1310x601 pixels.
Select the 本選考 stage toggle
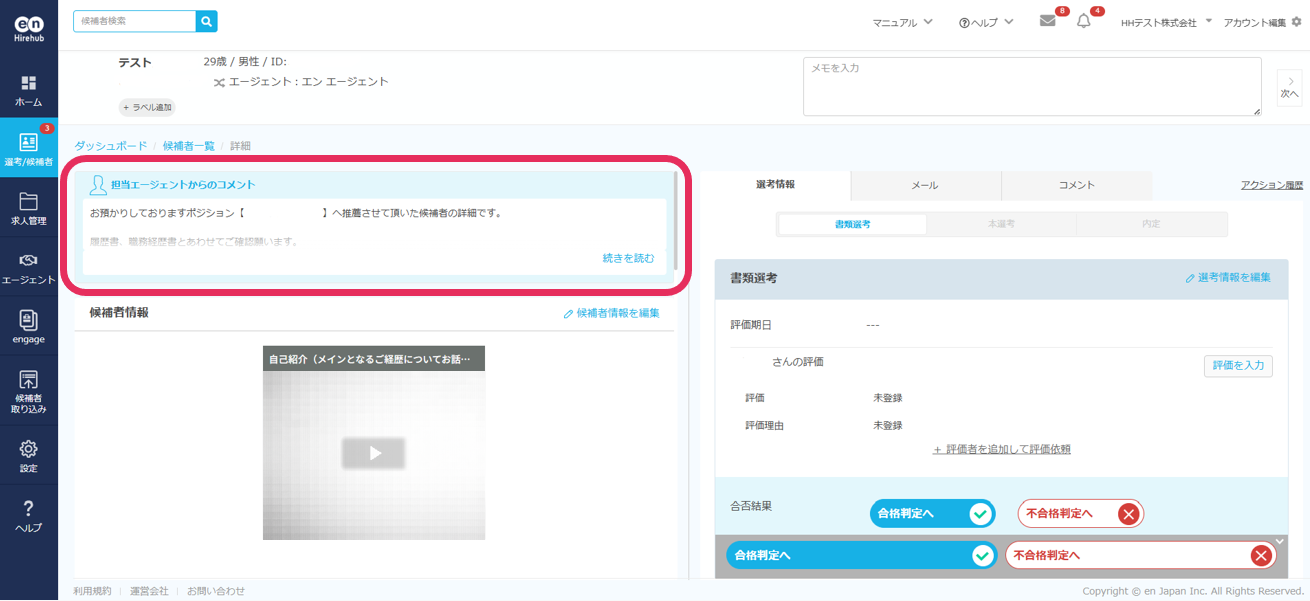pos(1001,224)
